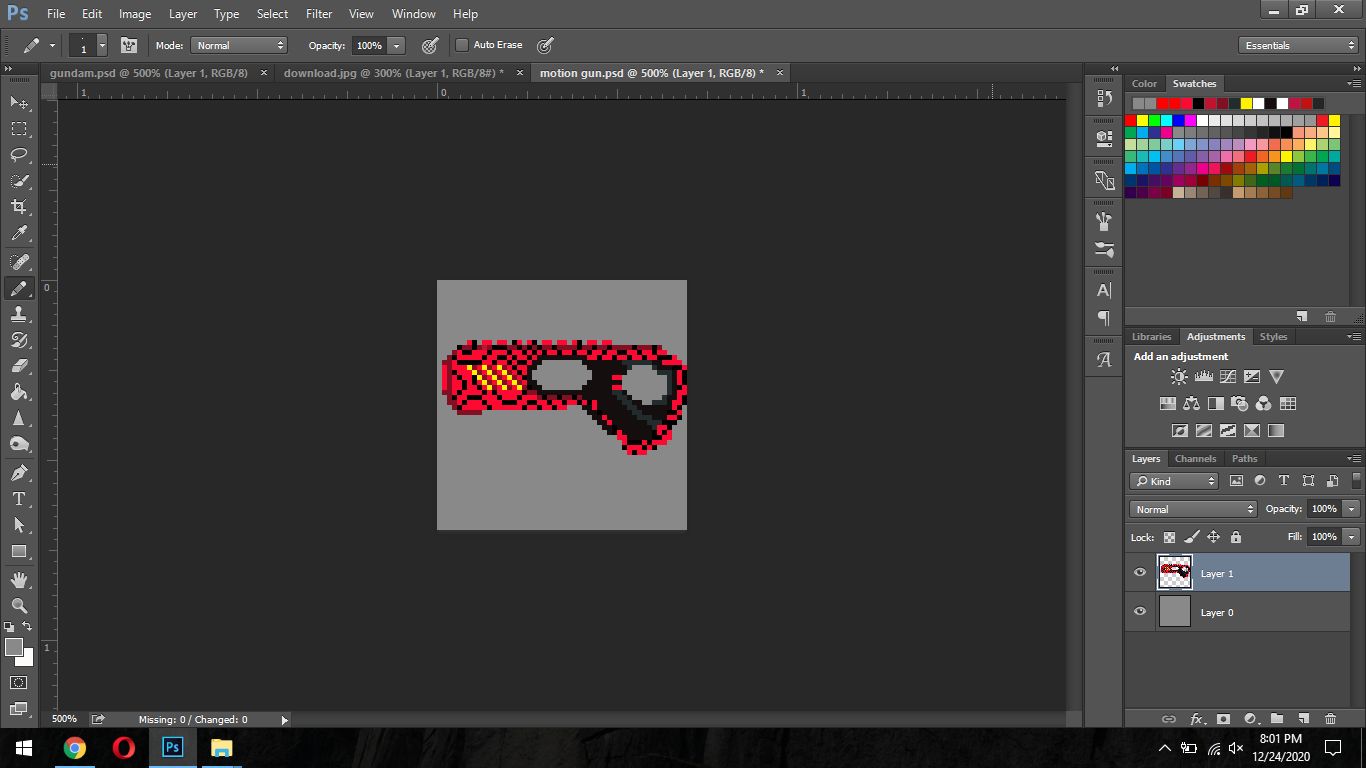The width and height of the screenshot is (1366, 768).
Task: Open the Filter menu
Action: coord(319,14)
